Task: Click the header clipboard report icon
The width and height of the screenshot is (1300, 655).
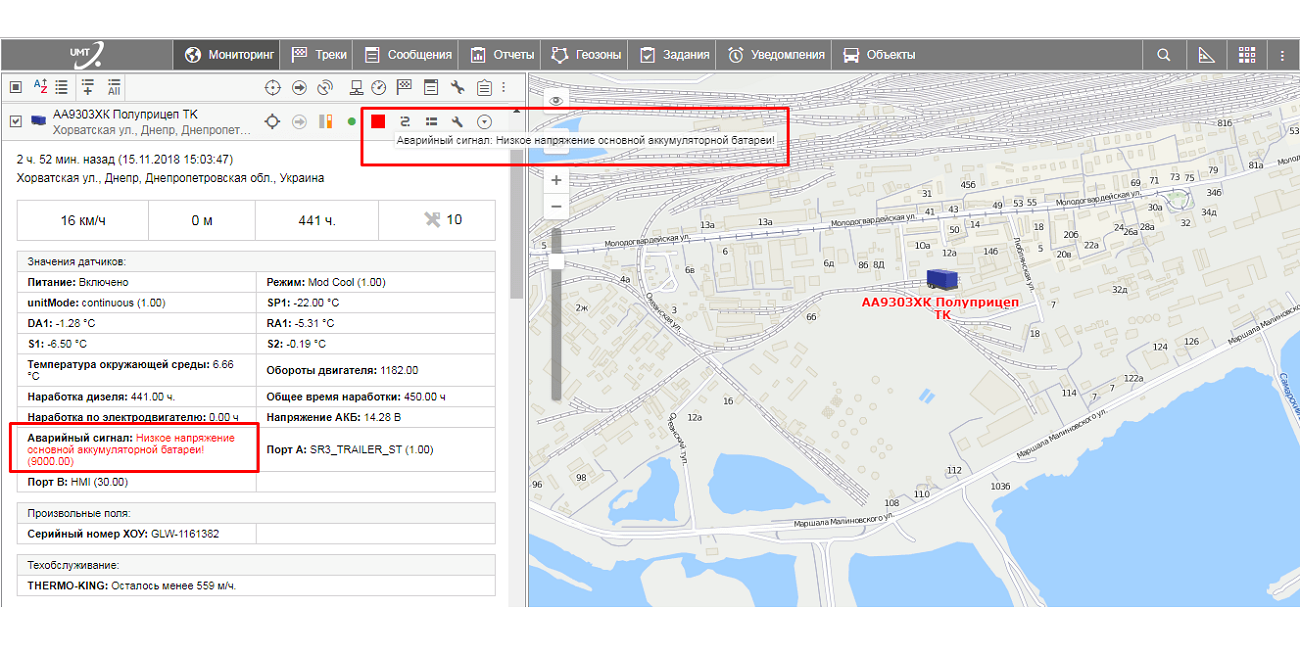Action: coord(484,87)
